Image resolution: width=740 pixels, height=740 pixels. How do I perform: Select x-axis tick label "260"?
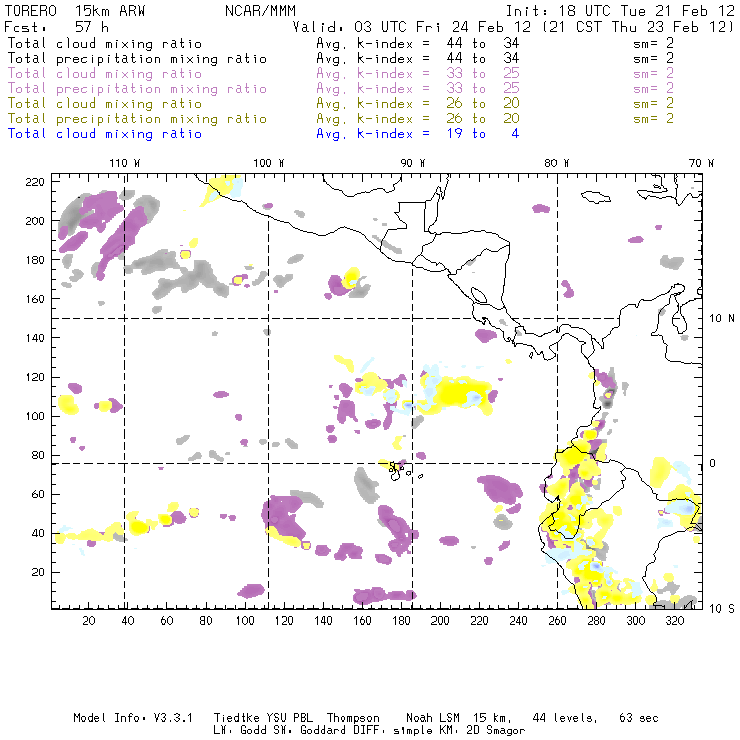coord(557,621)
